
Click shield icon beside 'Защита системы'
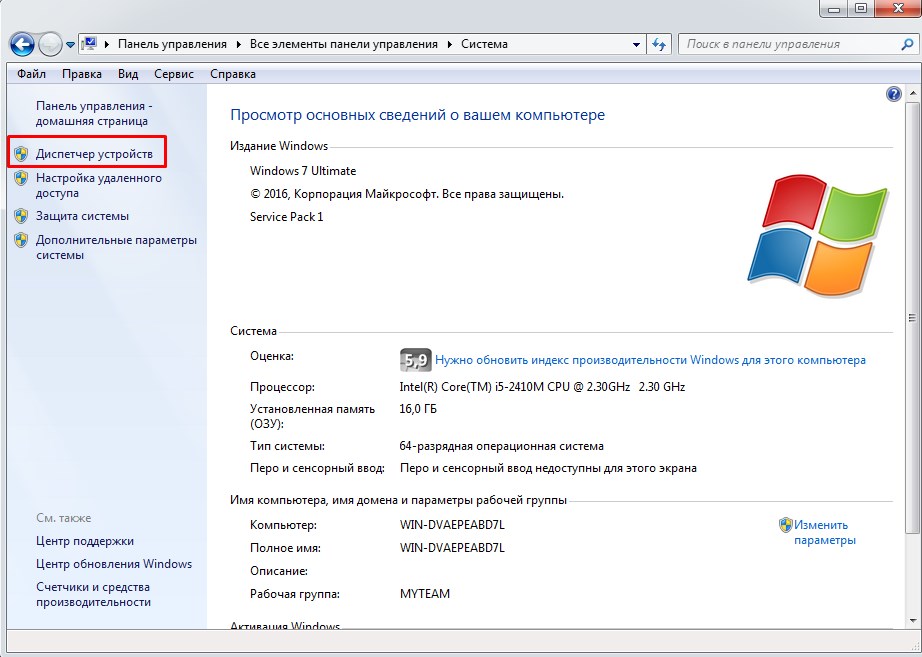click(21, 216)
